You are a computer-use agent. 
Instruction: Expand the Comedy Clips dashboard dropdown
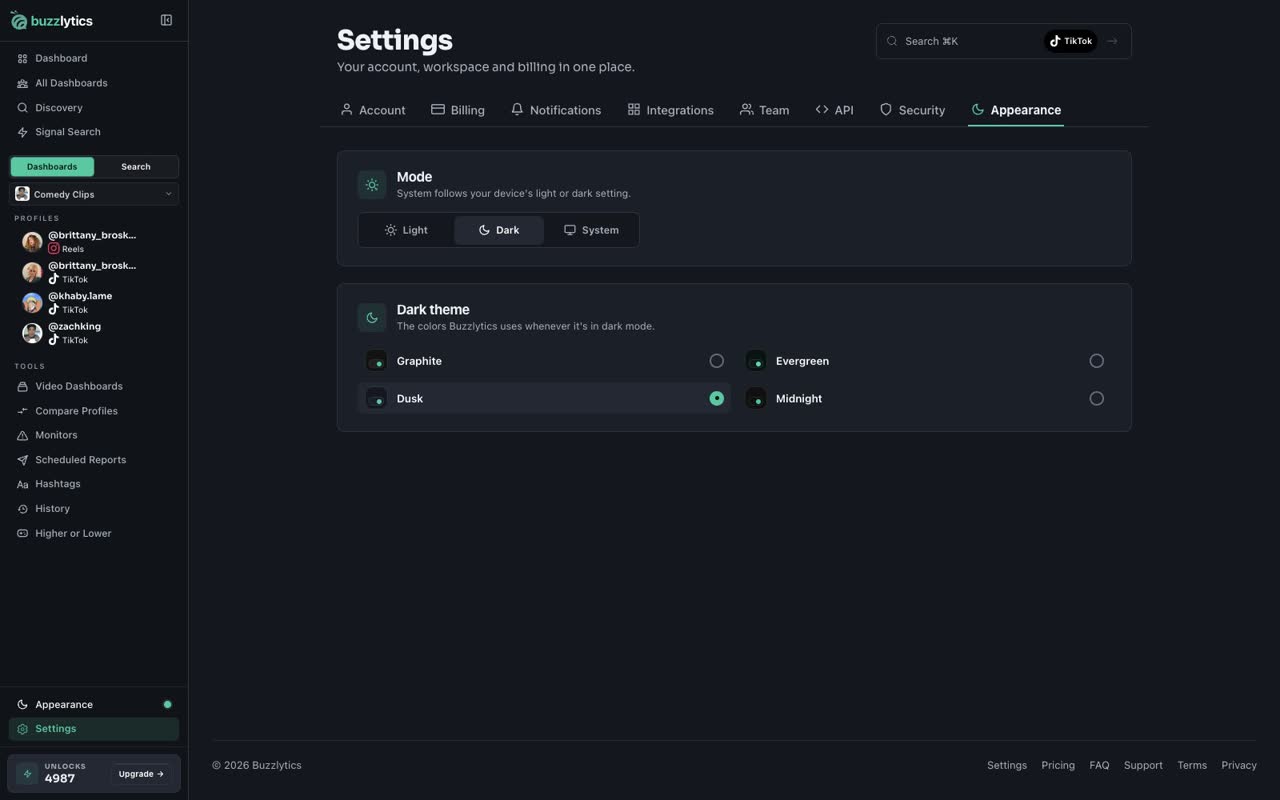click(94, 194)
